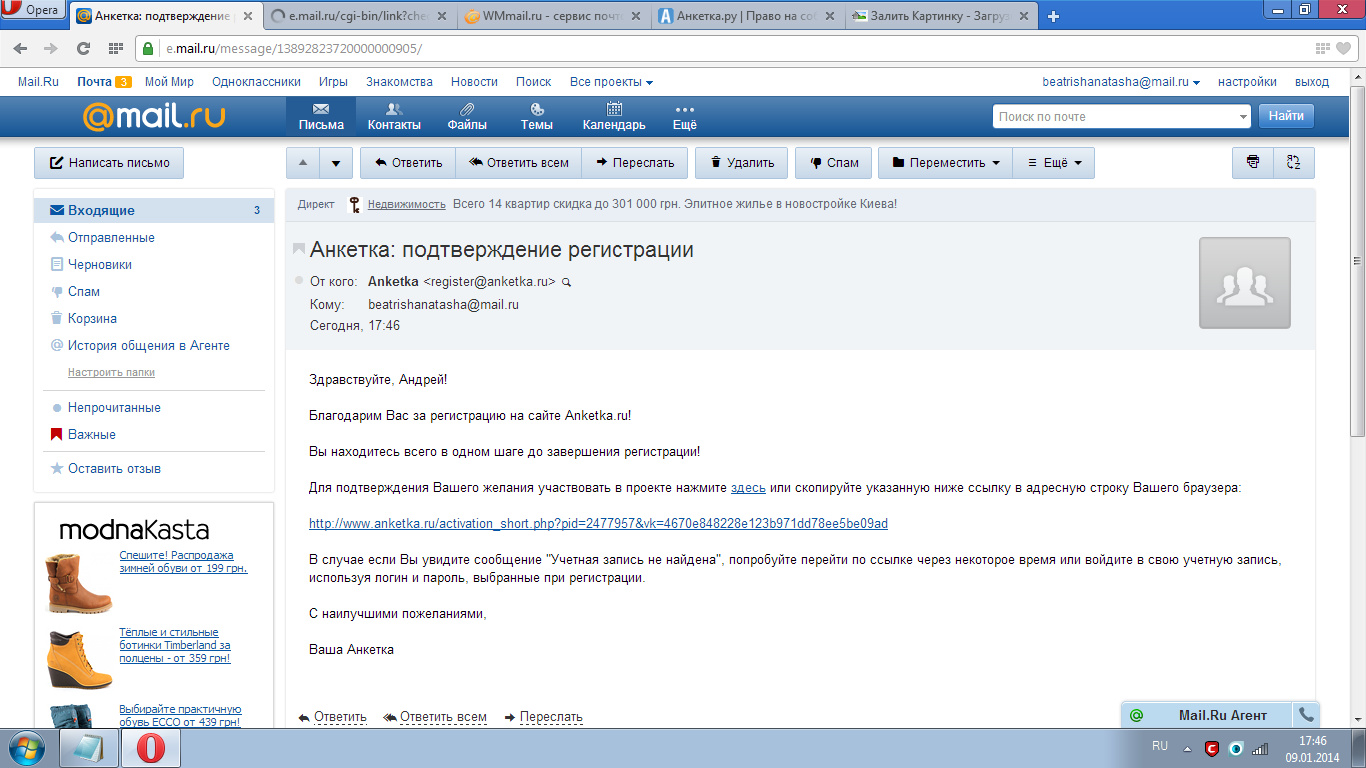
Task: Open a new browser tab
Action: click(x=1053, y=16)
